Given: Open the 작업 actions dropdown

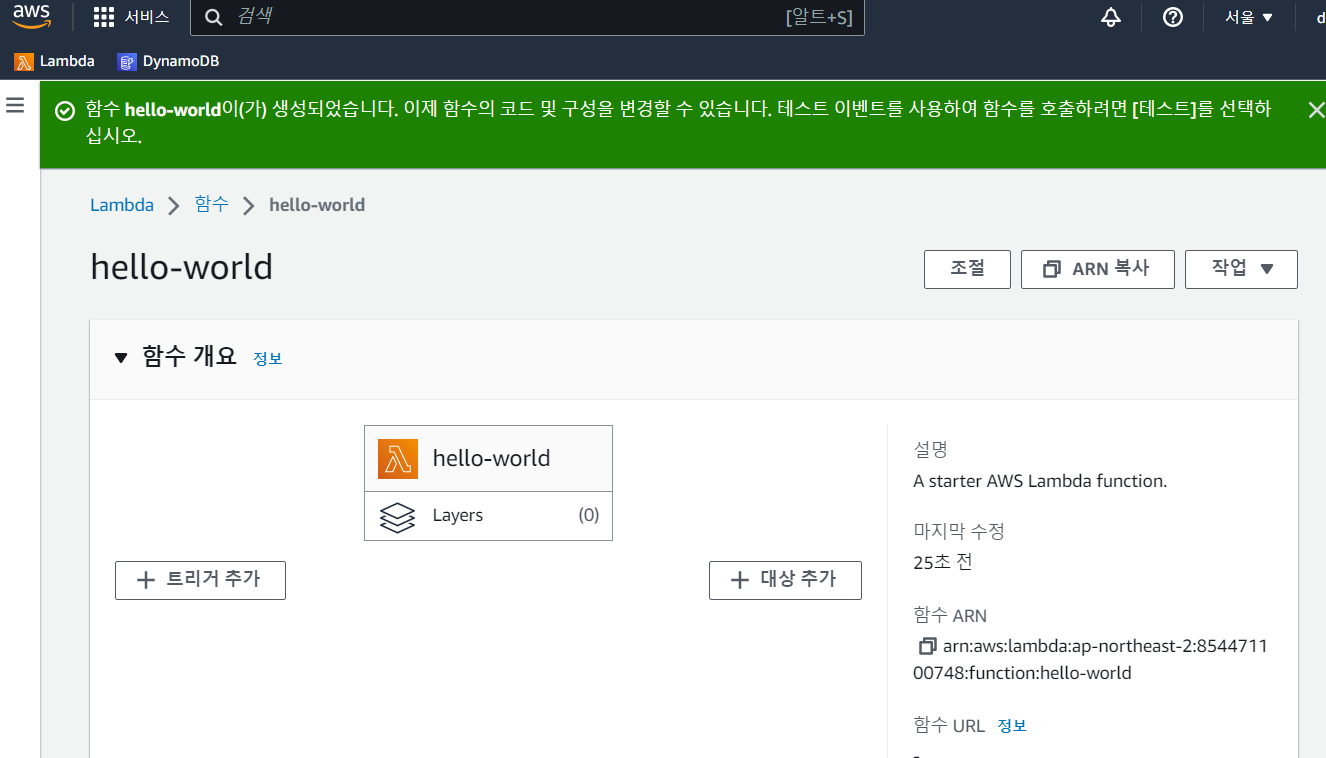Looking at the screenshot, I should (x=1241, y=269).
